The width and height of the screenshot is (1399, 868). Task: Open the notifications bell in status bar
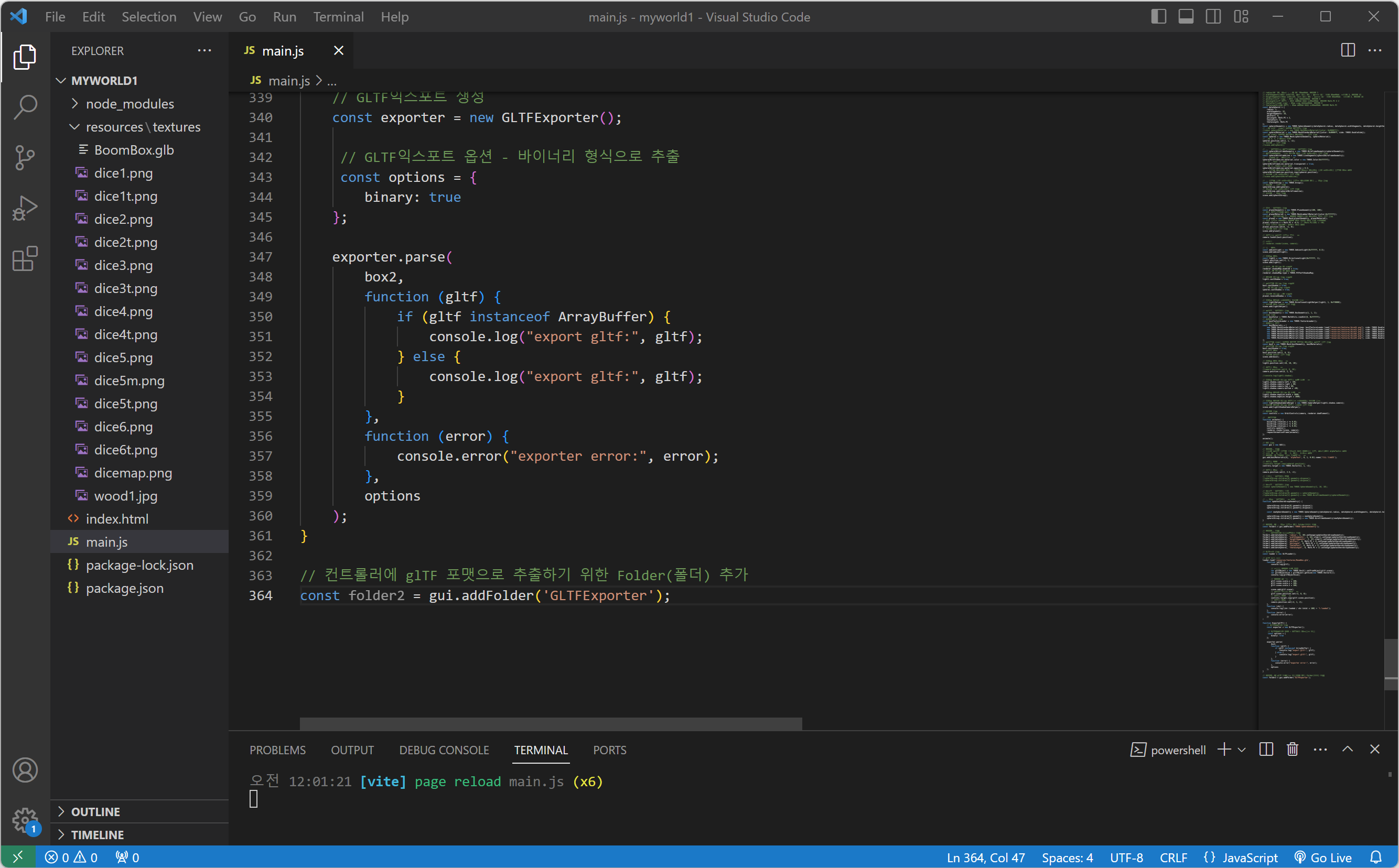1375,857
